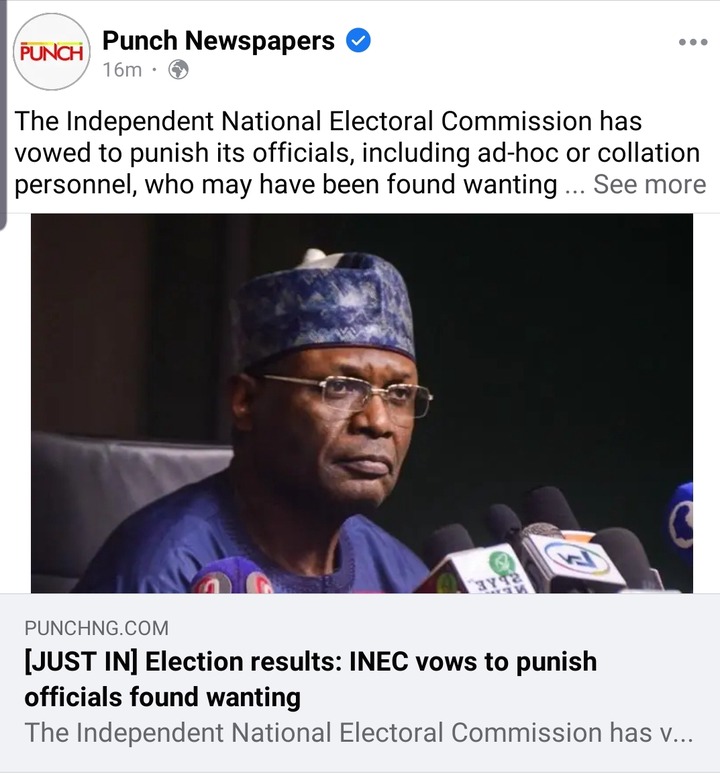Expand the post with See more
Image resolution: width=720 pixels, height=774 pixels.
tap(649, 184)
